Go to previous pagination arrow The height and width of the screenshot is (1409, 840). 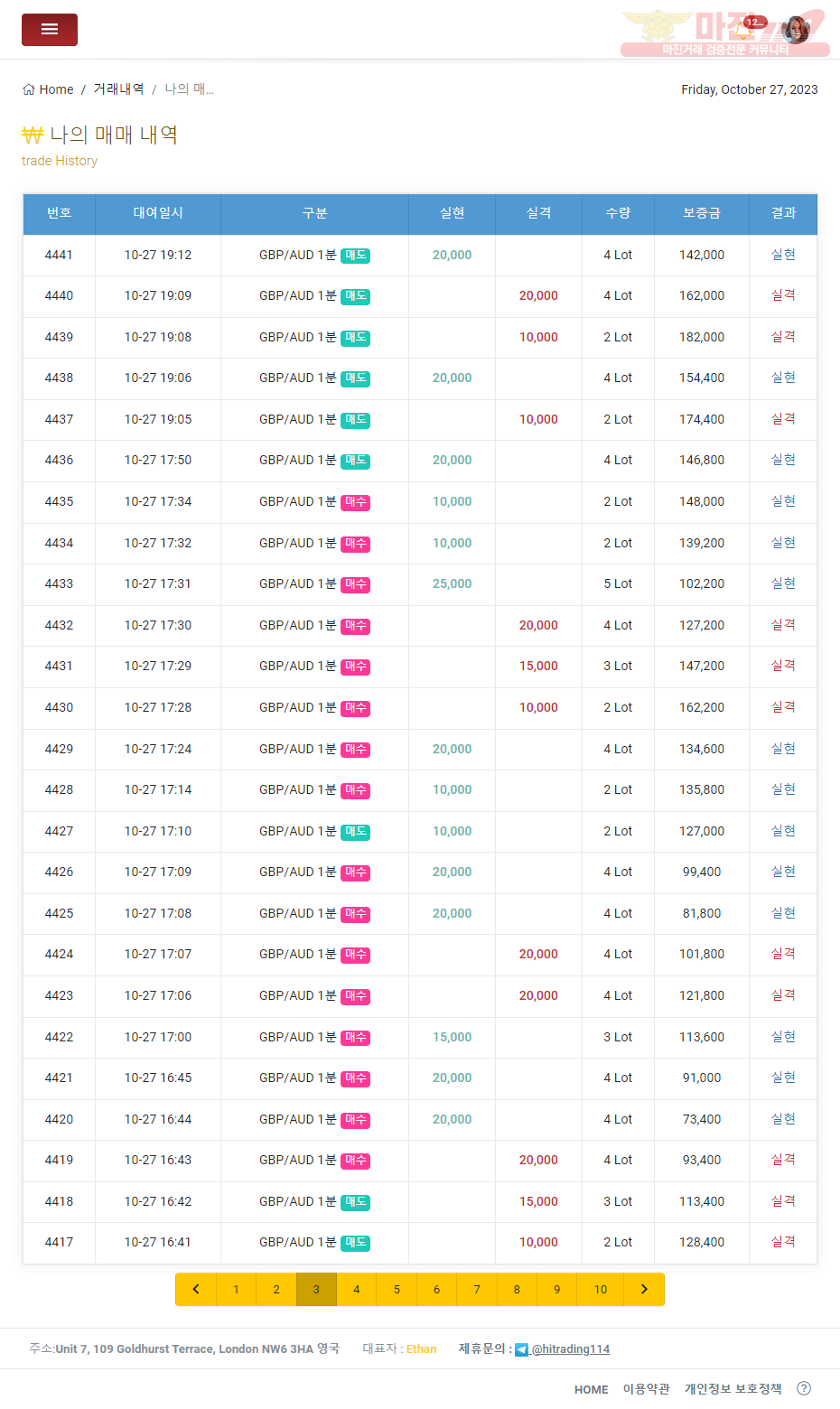[x=196, y=1290]
